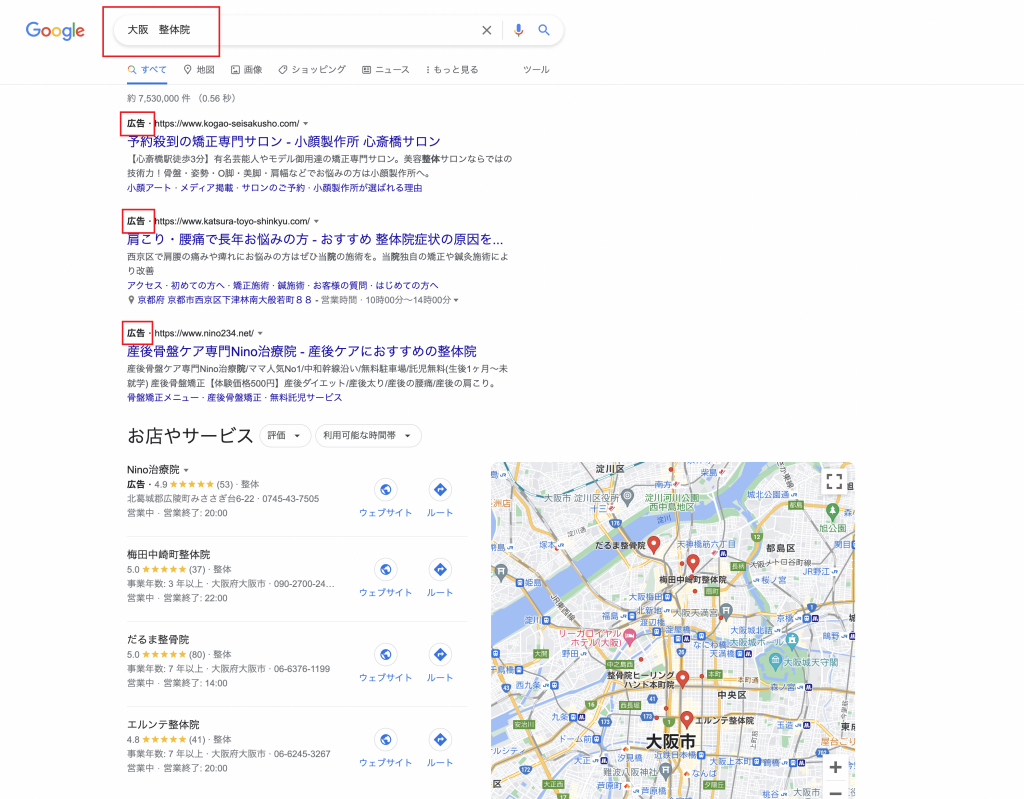
Task: Clear the search box with the X icon
Action: 487,30
